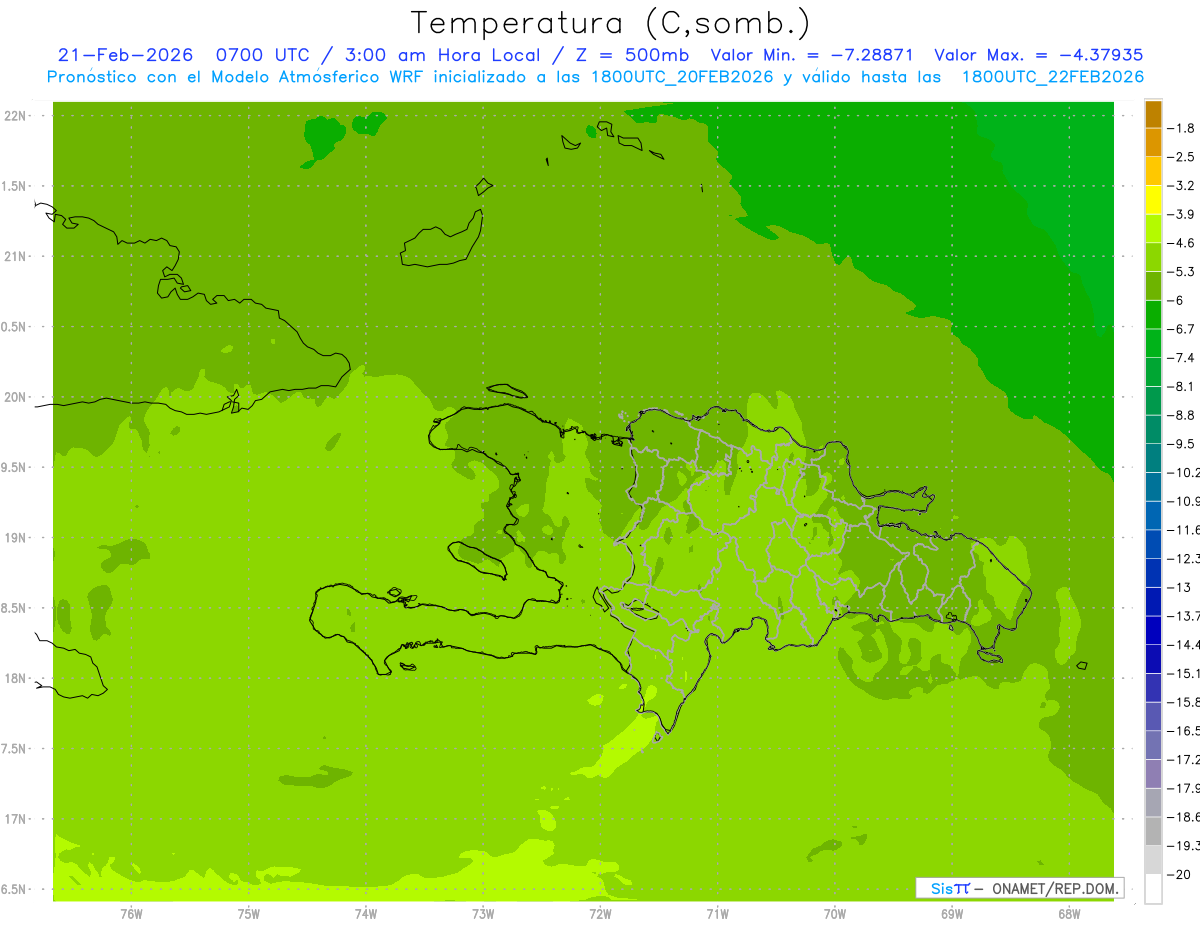Click the '-3.9' colorbar label

click(x=1181, y=214)
